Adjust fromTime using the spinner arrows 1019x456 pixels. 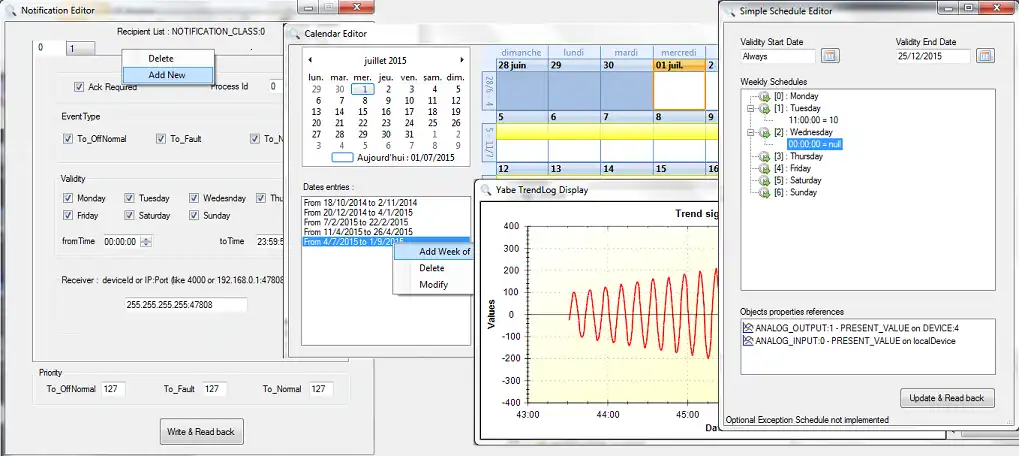tap(146, 241)
